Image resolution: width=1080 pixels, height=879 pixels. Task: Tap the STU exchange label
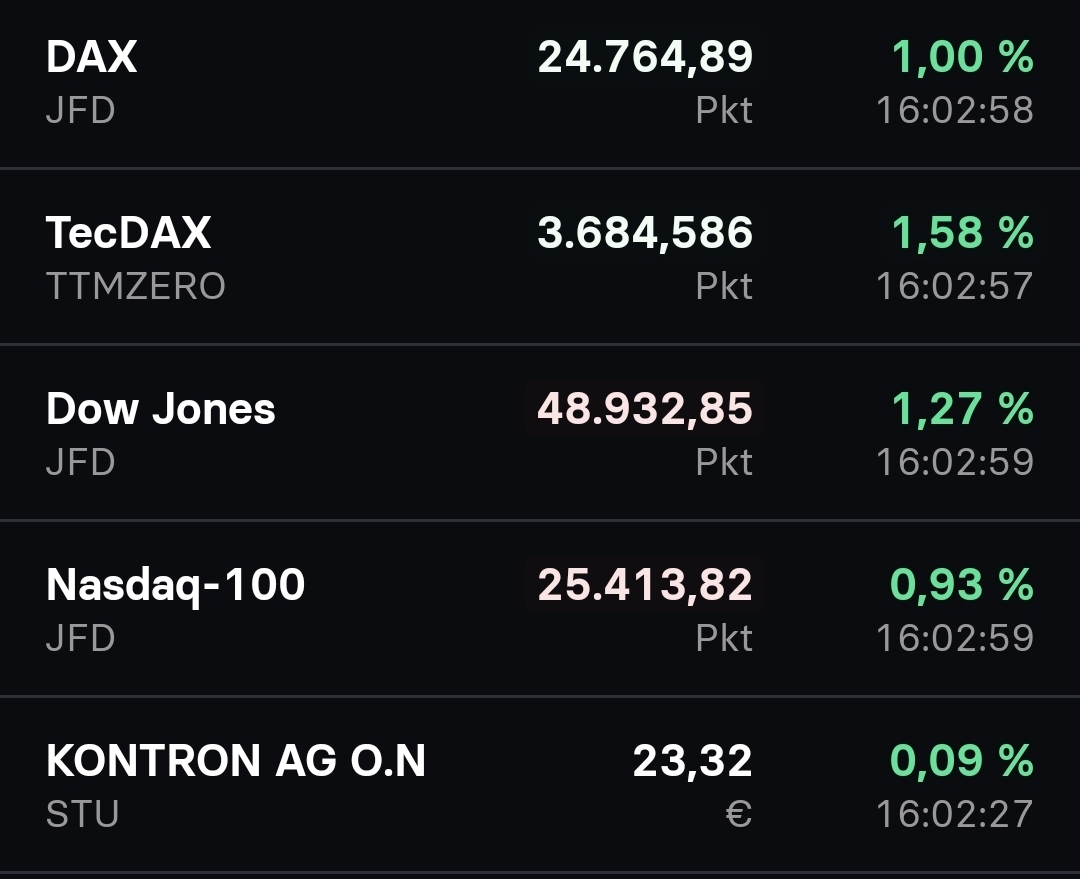[82, 814]
